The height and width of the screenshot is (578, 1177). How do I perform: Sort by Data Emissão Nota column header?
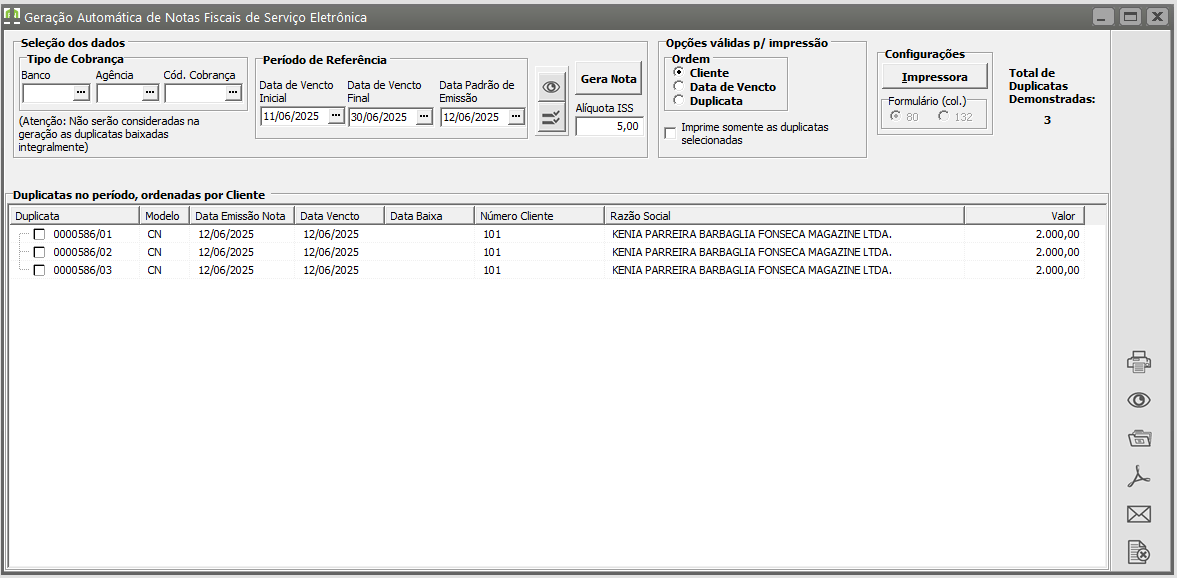pos(241,215)
